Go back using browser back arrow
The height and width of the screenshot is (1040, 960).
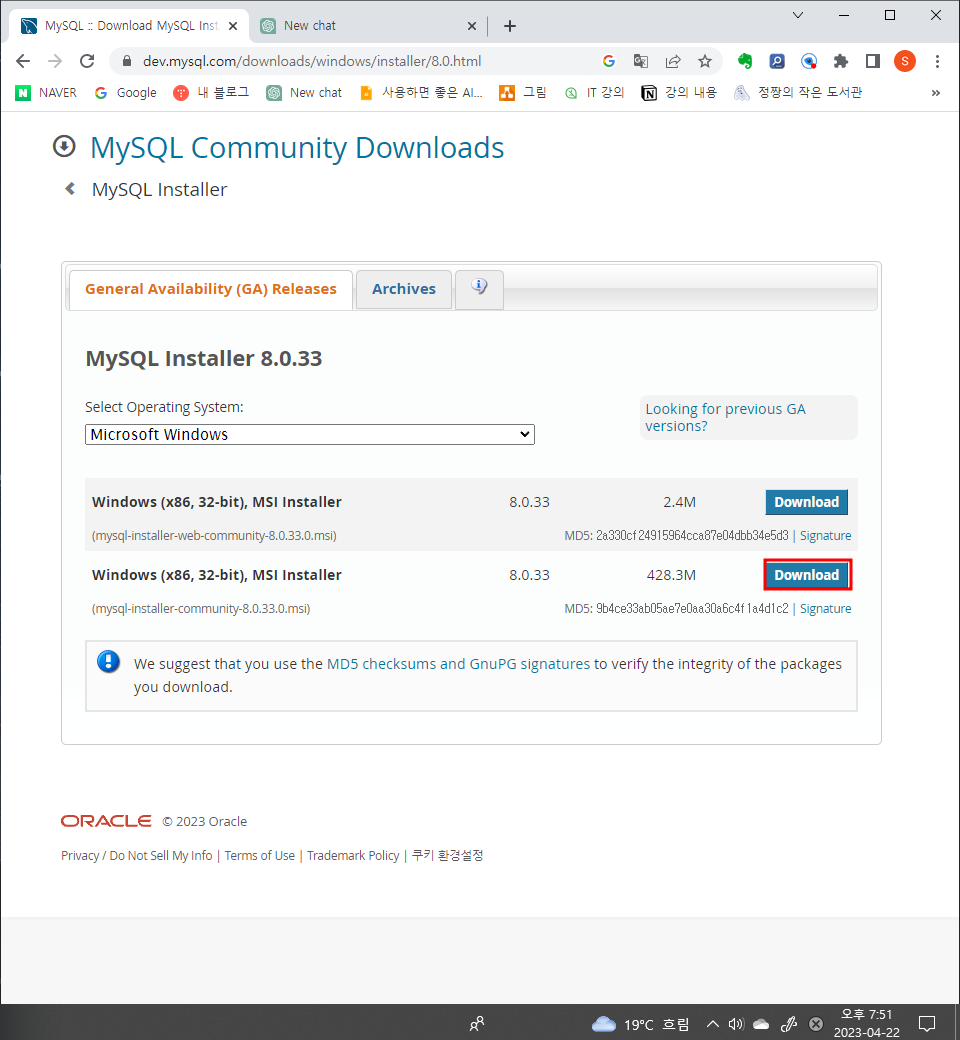[23, 61]
